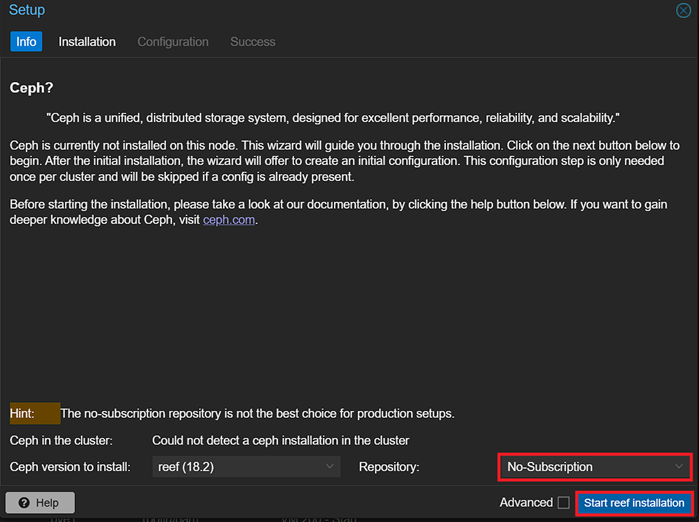Switch to the Info tab
Image resolution: width=699 pixels, height=522 pixels.
point(26,42)
